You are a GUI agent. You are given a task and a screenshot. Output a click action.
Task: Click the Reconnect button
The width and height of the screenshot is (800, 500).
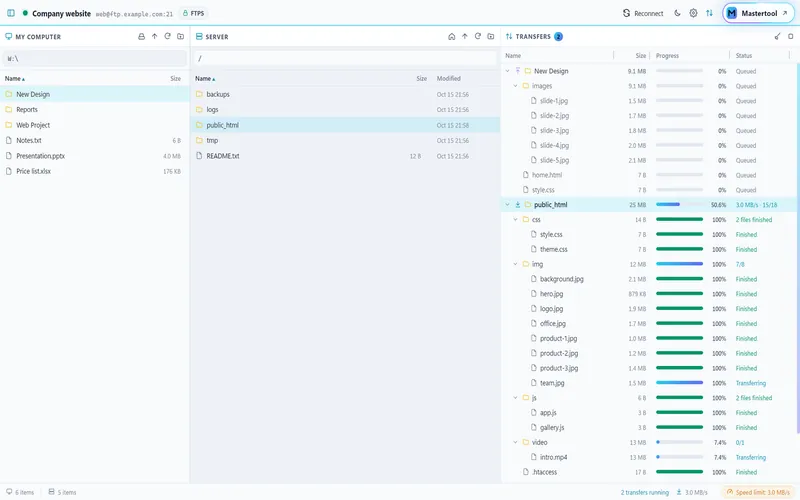point(643,13)
